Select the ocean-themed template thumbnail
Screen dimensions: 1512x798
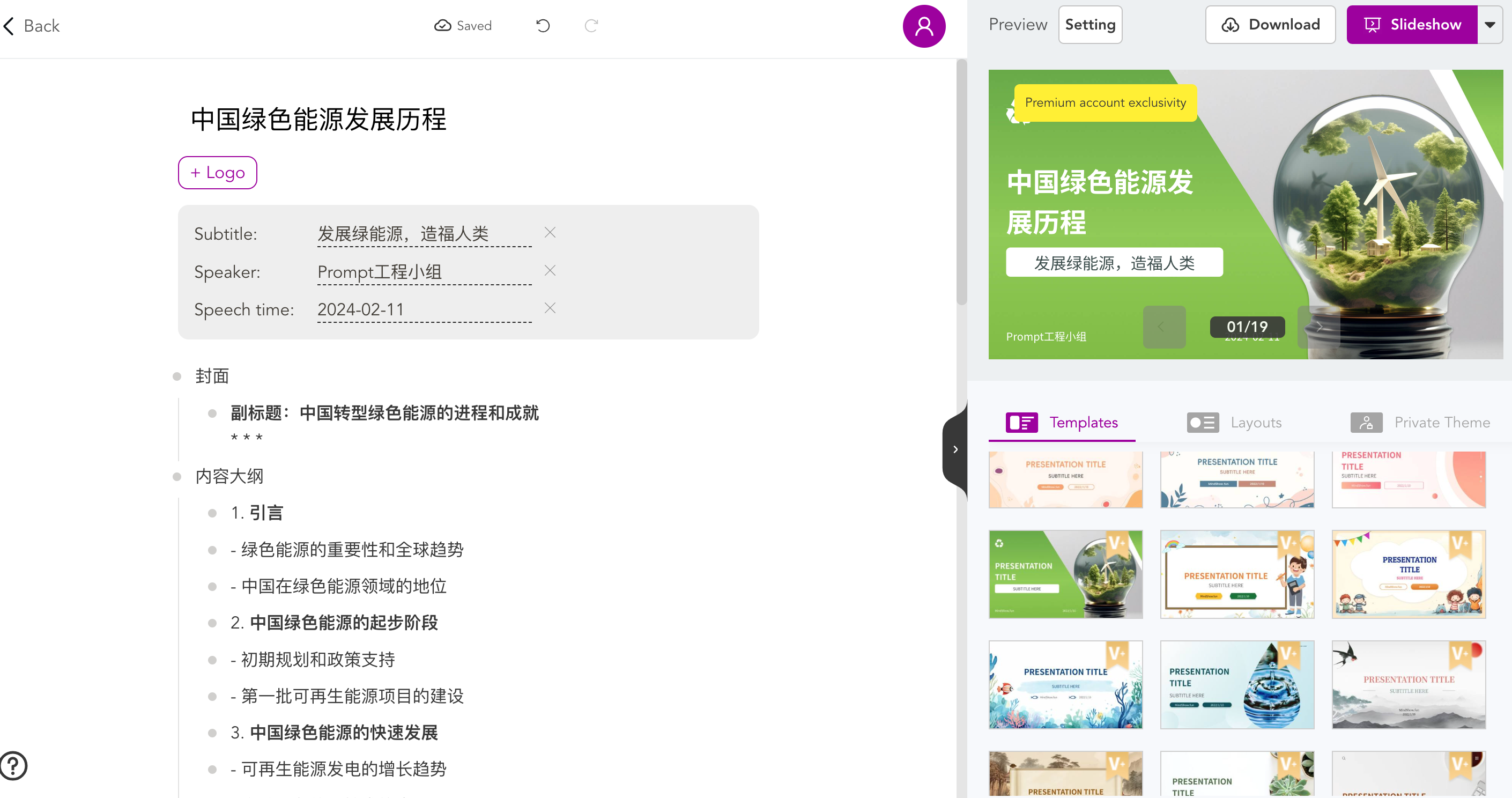click(1065, 685)
